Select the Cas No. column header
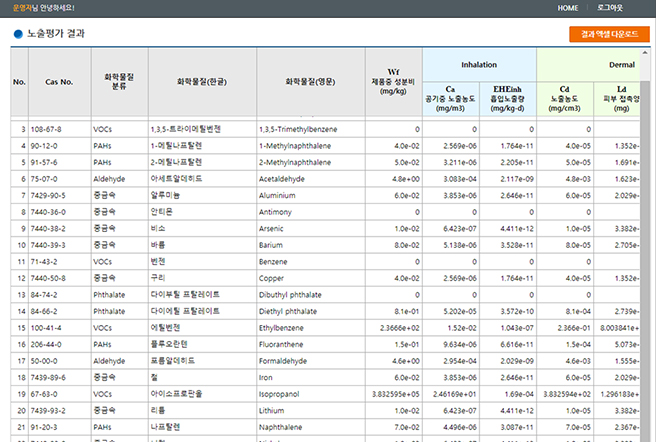The image size is (656, 442). click(x=59, y=82)
